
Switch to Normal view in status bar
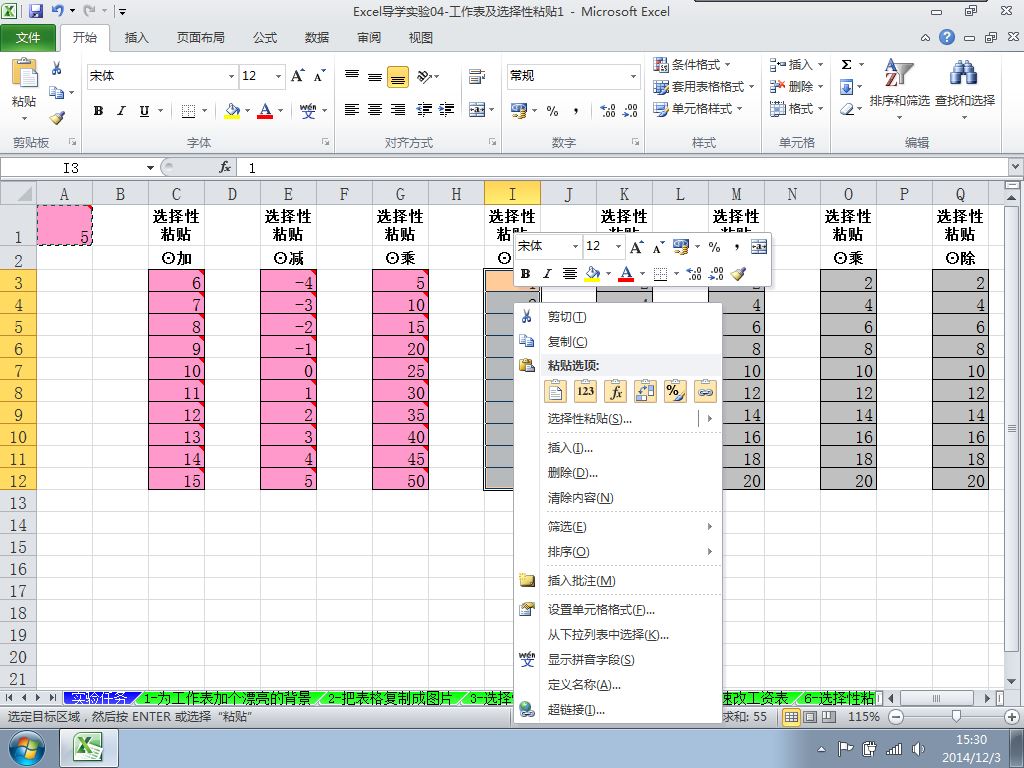791,716
